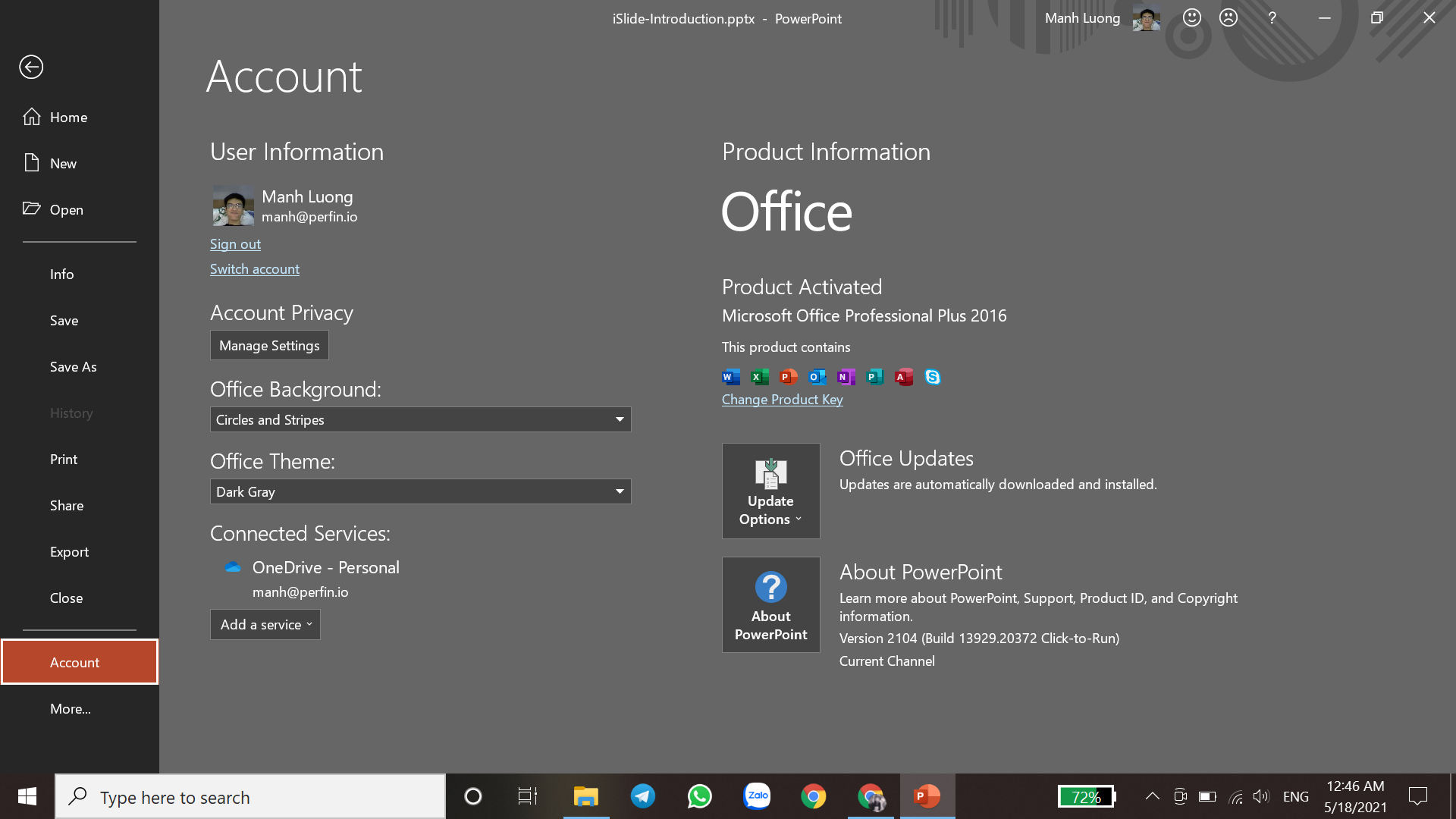The width and height of the screenshot is (1456, 819).
Task: Click the Publisher icon under product contains
Action: click(875, 377)
